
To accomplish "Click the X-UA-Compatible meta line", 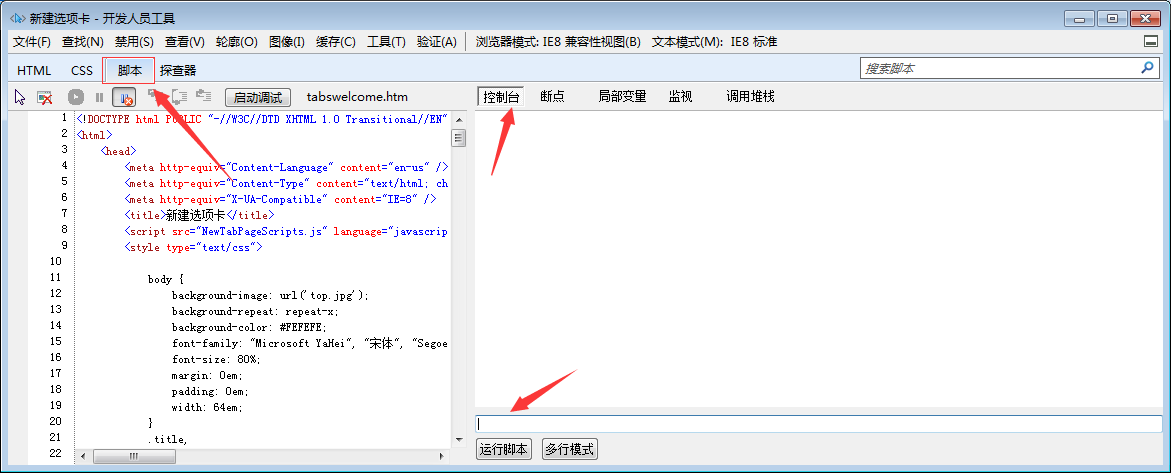I will click(x=280, y=200).
